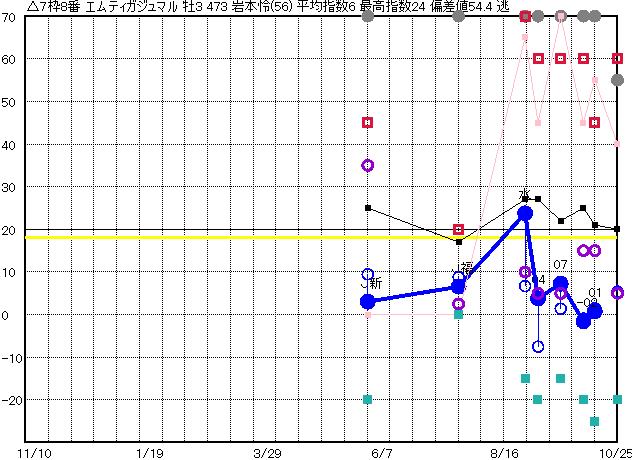The image size is (632, 460).
Task: Click the 6/7 date label on x-axis
Action: tap(382, 452)
